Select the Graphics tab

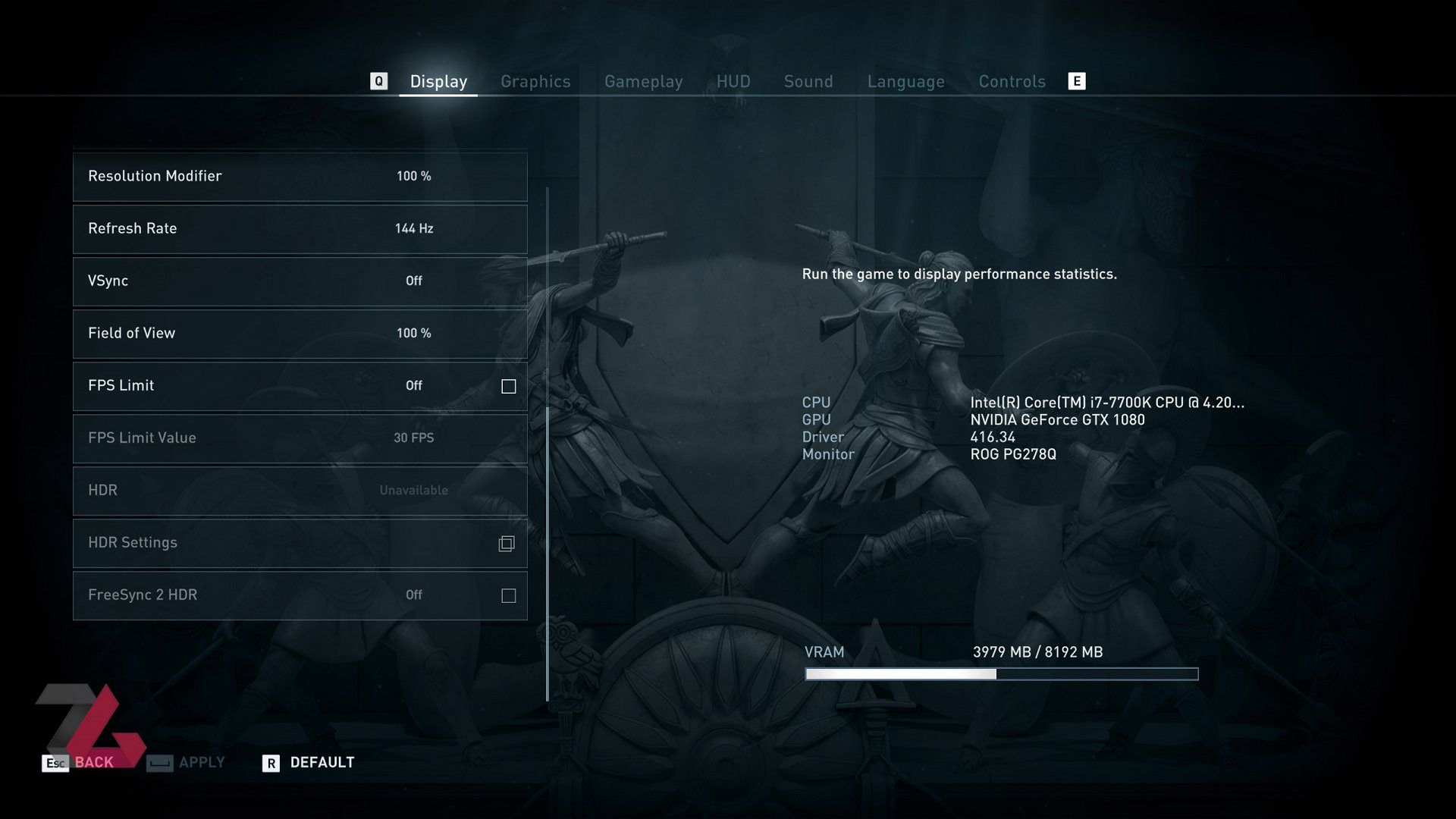[x=535, y=81]
